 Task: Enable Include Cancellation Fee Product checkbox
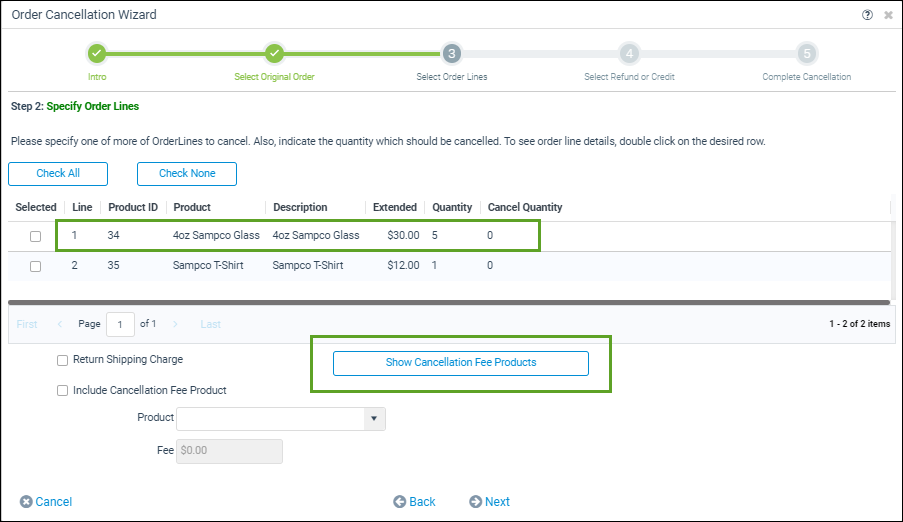pos(62,391)
